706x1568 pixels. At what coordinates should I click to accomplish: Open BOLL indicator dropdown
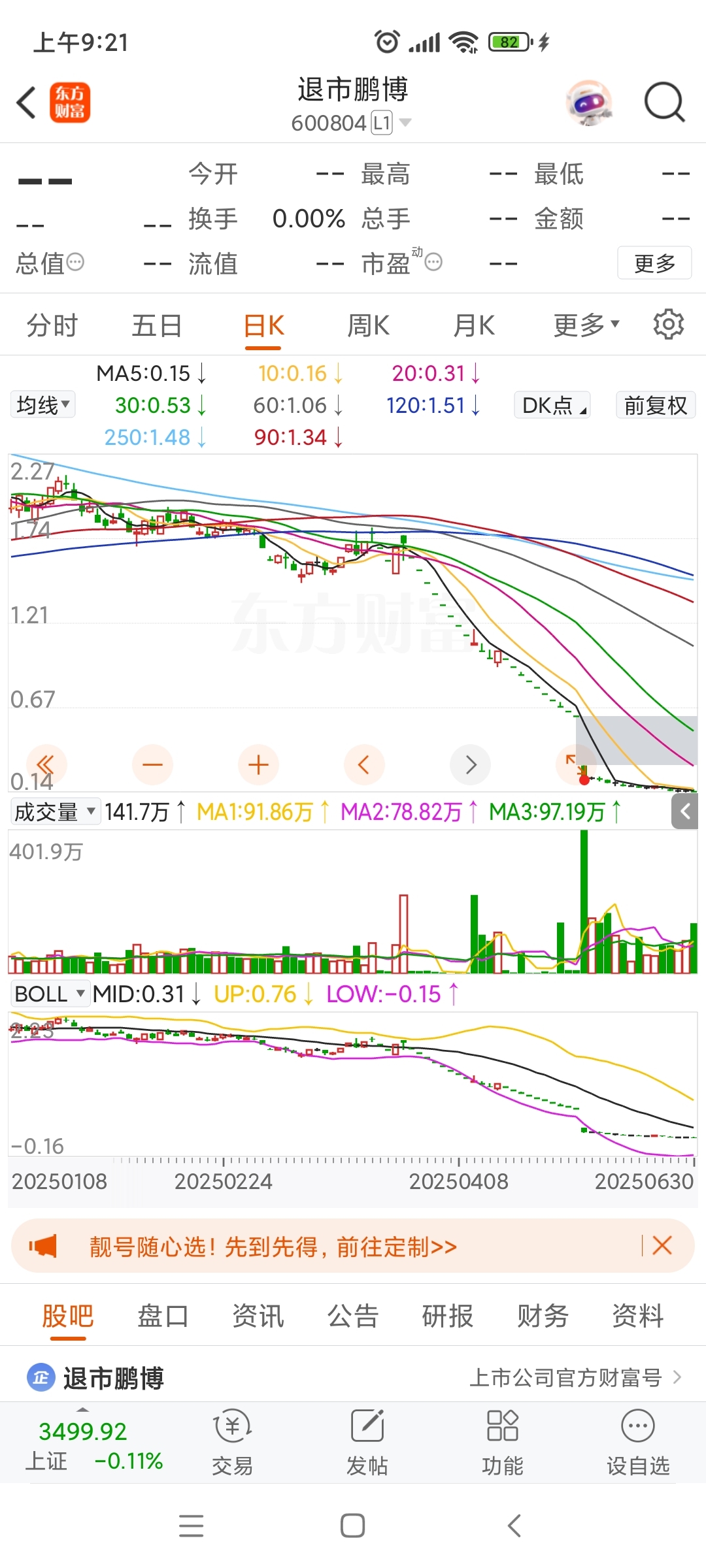click(50, 994)
